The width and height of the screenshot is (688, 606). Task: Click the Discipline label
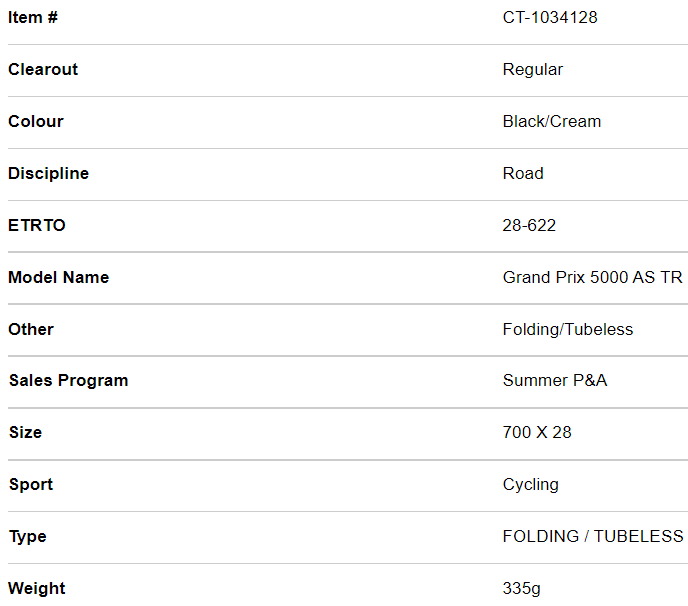coord(48,173)
